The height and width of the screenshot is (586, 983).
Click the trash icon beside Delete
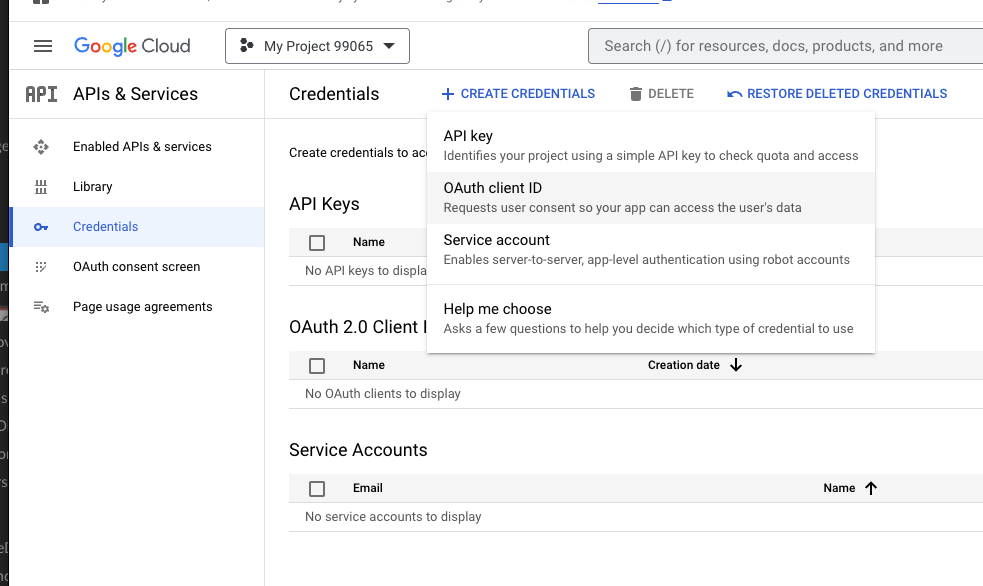636,94
